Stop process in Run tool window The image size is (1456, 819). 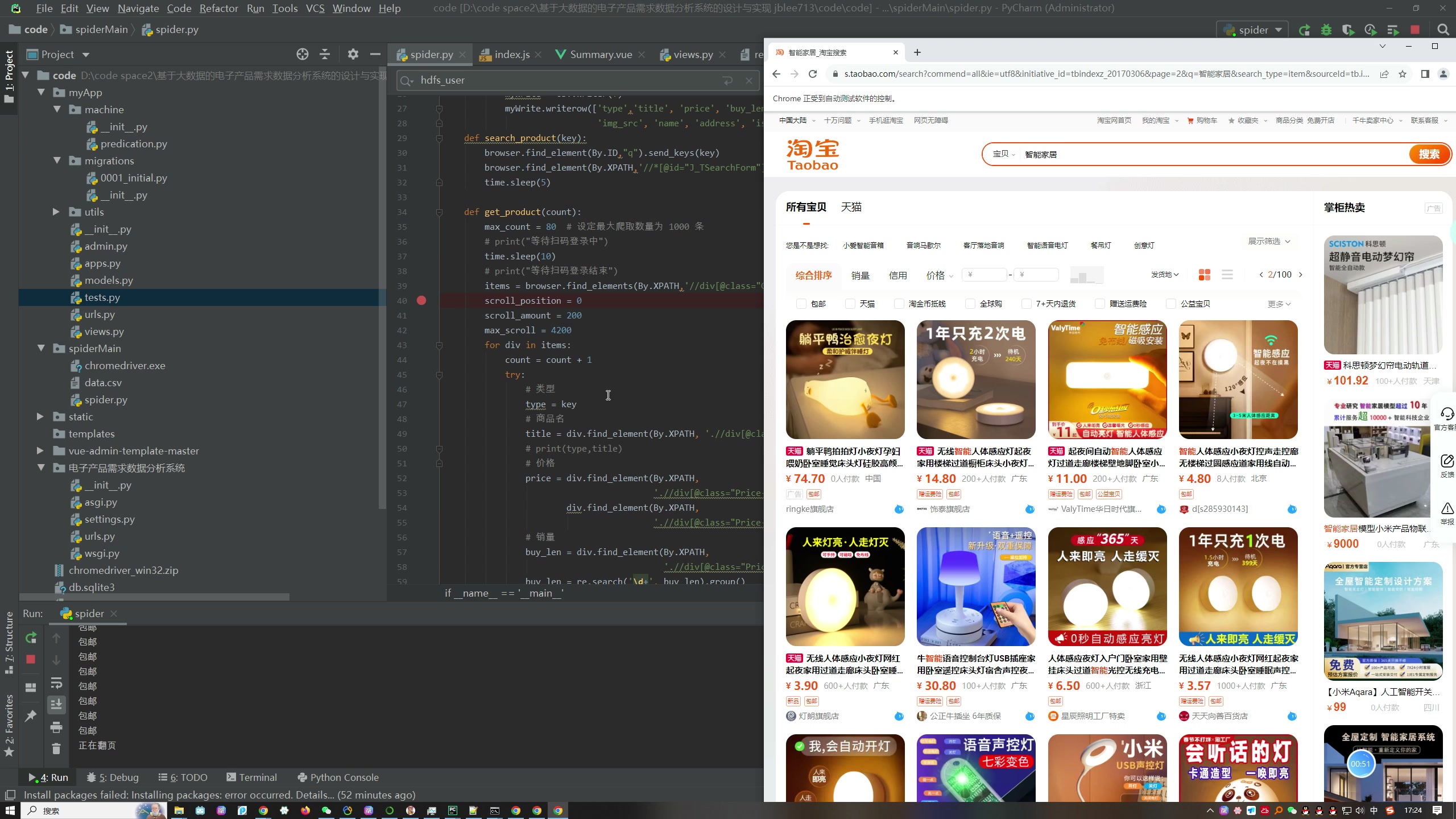(x=31, y=659)
